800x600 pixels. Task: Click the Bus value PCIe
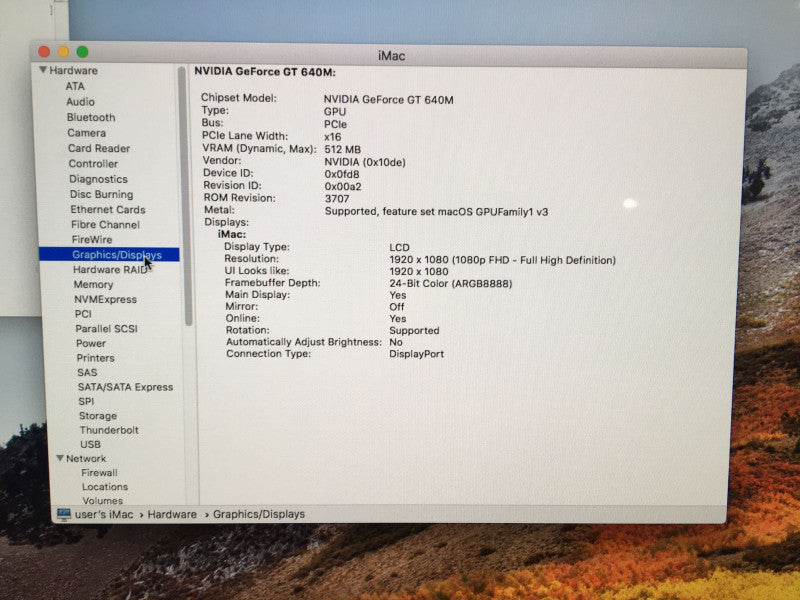coord(335,124)
